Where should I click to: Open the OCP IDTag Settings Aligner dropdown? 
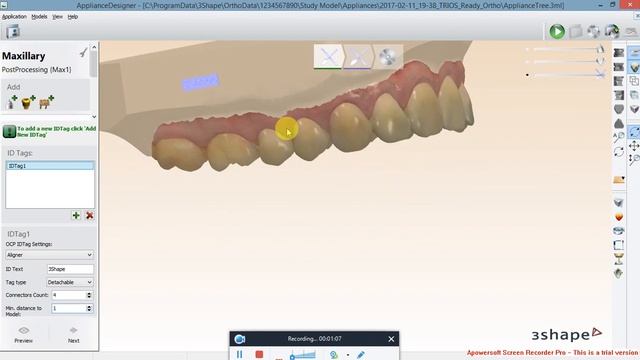click(49, 255)
